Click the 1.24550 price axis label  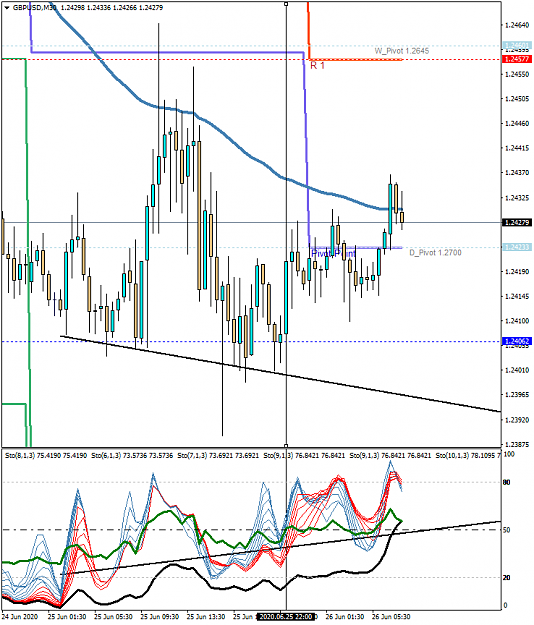tap(517, 75)
